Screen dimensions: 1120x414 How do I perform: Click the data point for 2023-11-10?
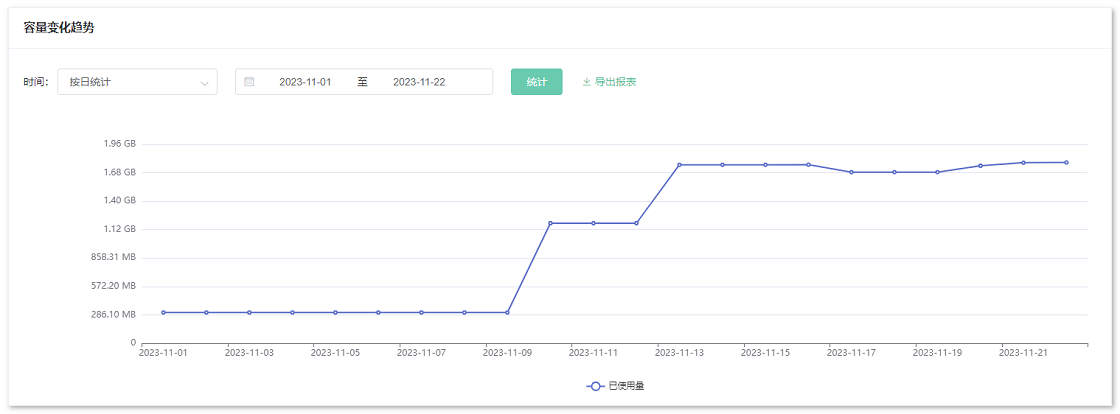551,223
